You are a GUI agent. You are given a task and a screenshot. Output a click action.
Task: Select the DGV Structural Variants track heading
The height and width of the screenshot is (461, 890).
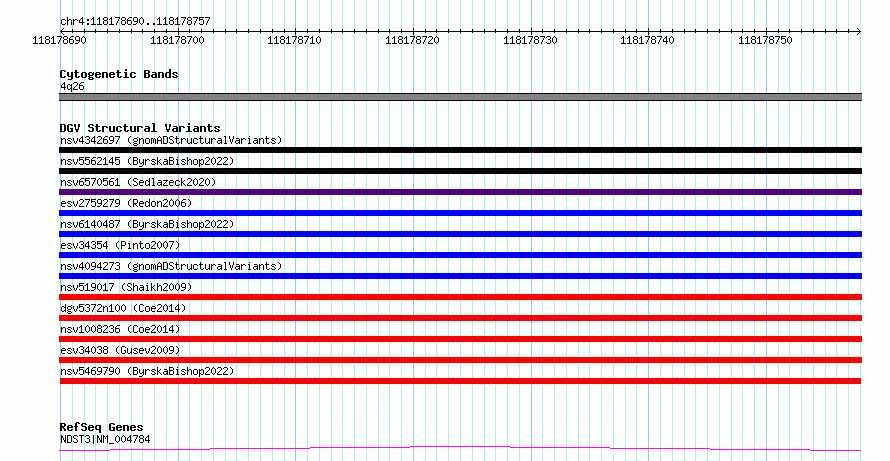pos(140,128)
